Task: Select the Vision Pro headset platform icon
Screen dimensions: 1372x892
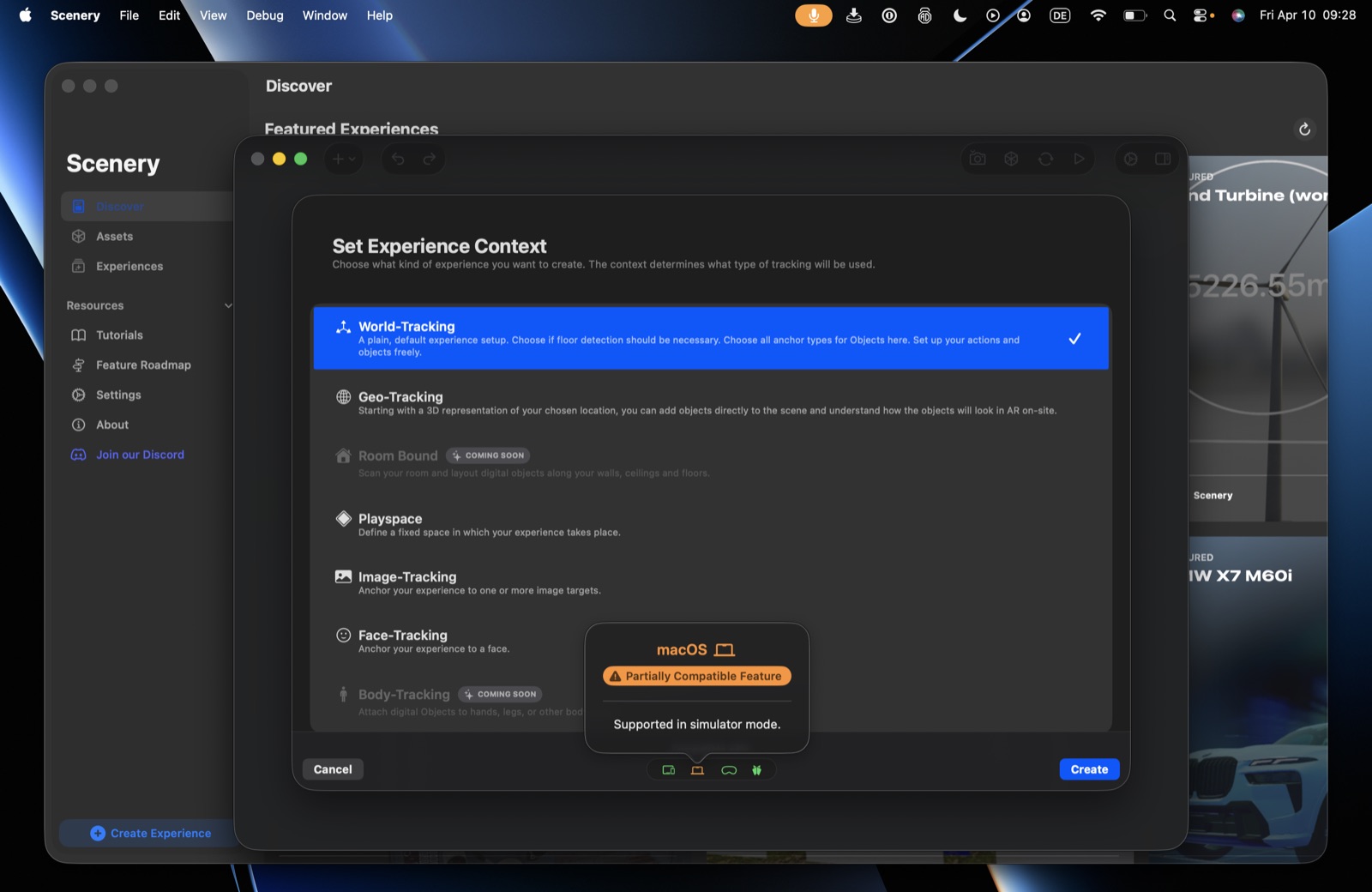Action: [x=729, y=770]
